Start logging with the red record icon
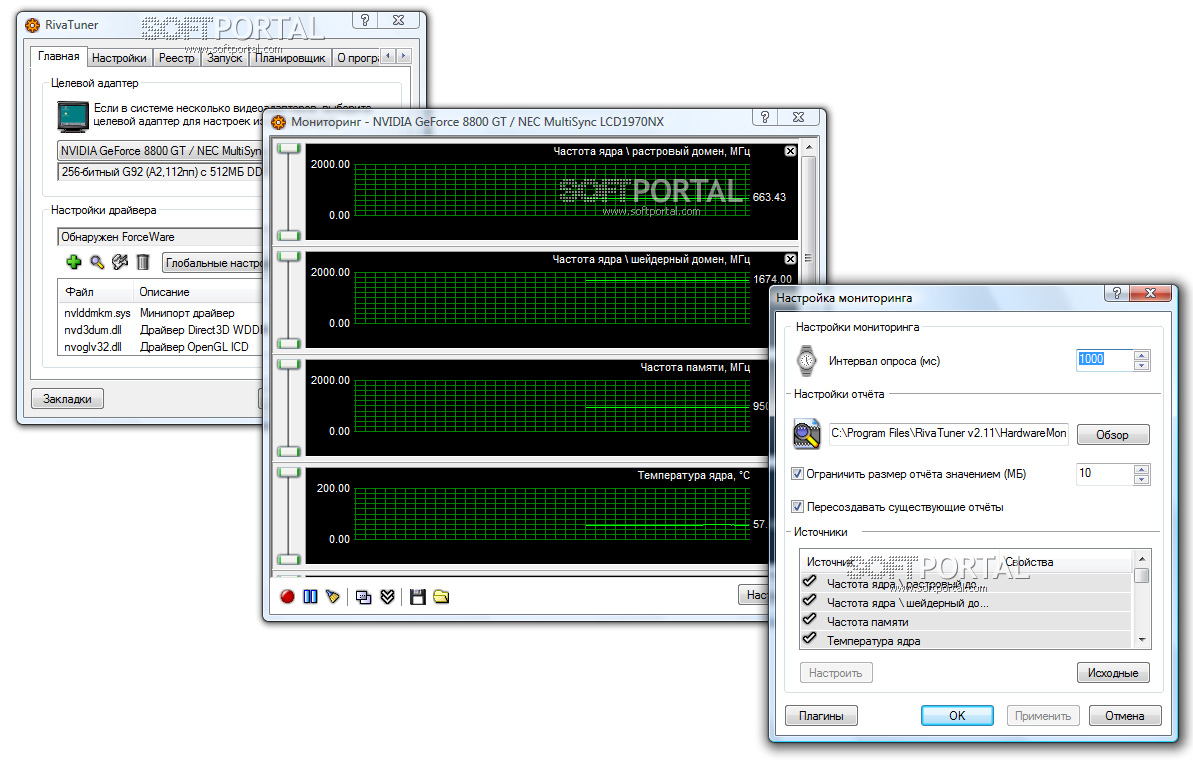Image resolution: width=1193 pixels, height=760 pixels. tap(287, 597)
